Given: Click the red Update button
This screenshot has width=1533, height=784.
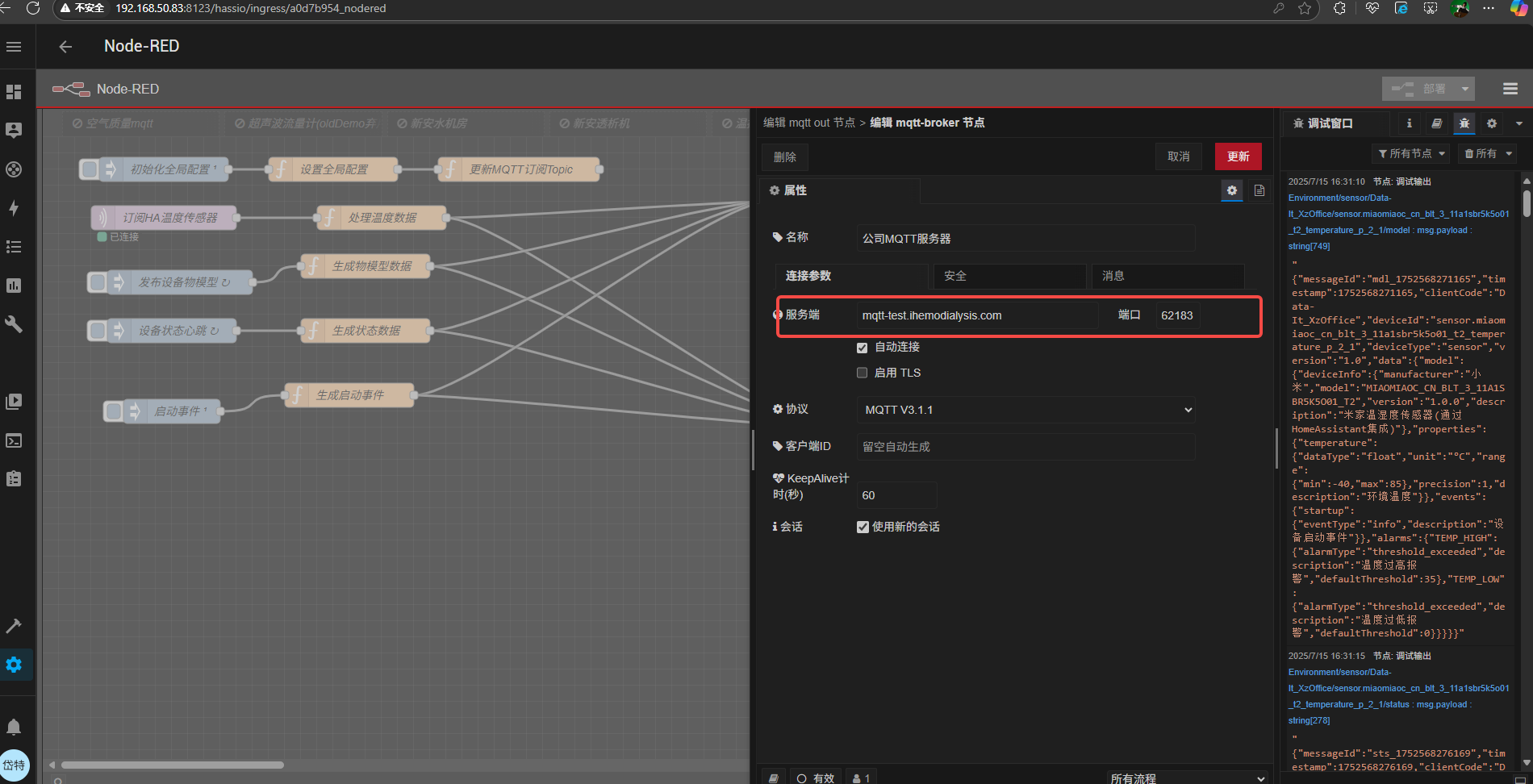Looking at the screenshot, I should [1238, 156].
